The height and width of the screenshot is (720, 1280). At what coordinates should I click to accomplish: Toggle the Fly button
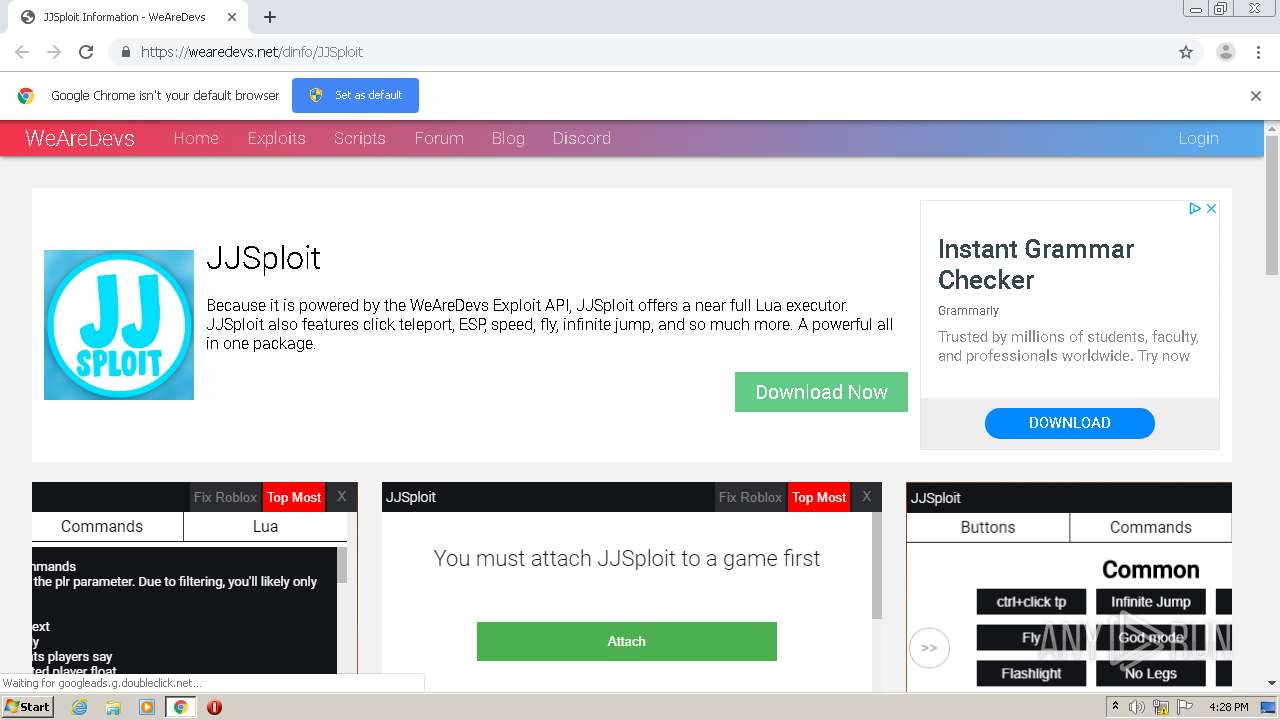pyautogui.click(x=1031, y=638)
